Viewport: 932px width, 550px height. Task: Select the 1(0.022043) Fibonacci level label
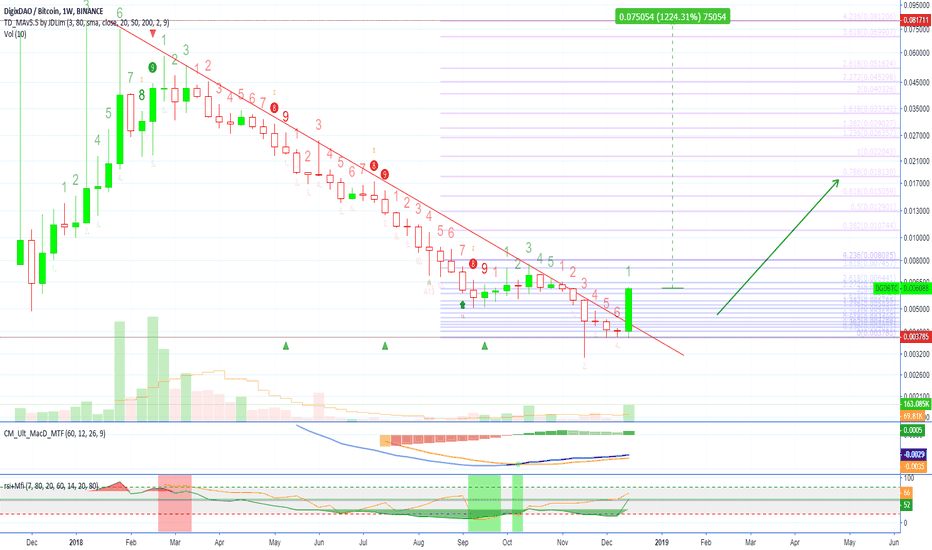tap(876, 152)
